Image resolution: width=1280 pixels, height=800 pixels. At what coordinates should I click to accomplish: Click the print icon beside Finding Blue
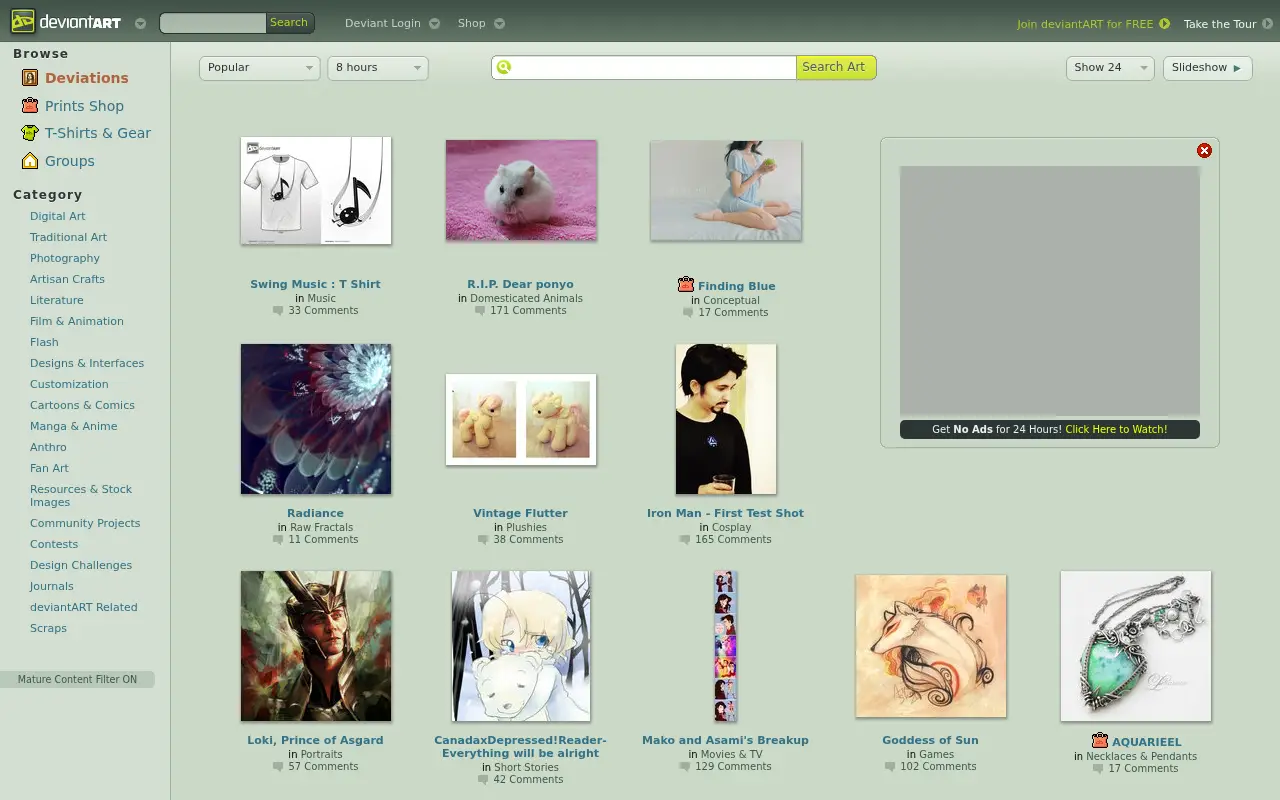(685, 285)
